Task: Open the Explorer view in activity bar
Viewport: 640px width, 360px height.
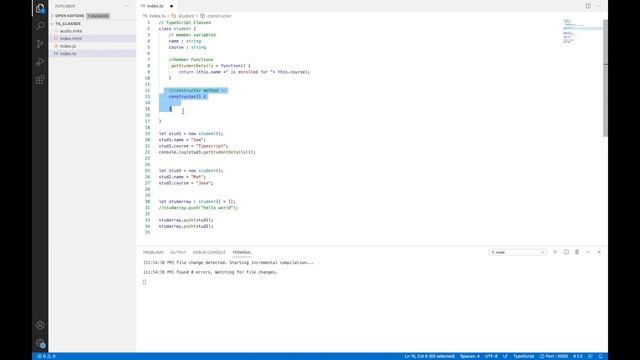Action: click(x=40, y=8)
